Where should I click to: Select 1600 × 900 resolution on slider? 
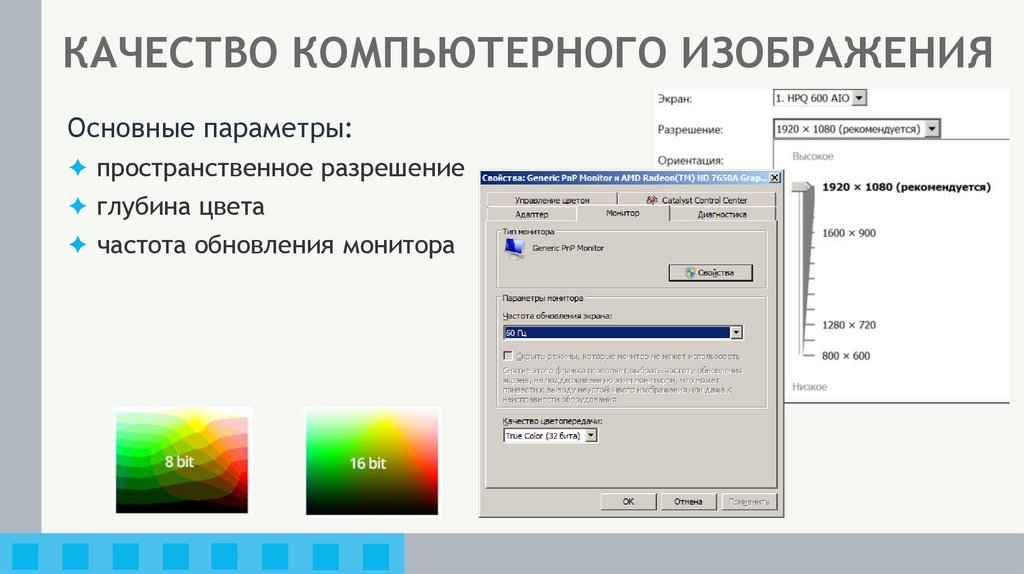(x=849, y=233)
